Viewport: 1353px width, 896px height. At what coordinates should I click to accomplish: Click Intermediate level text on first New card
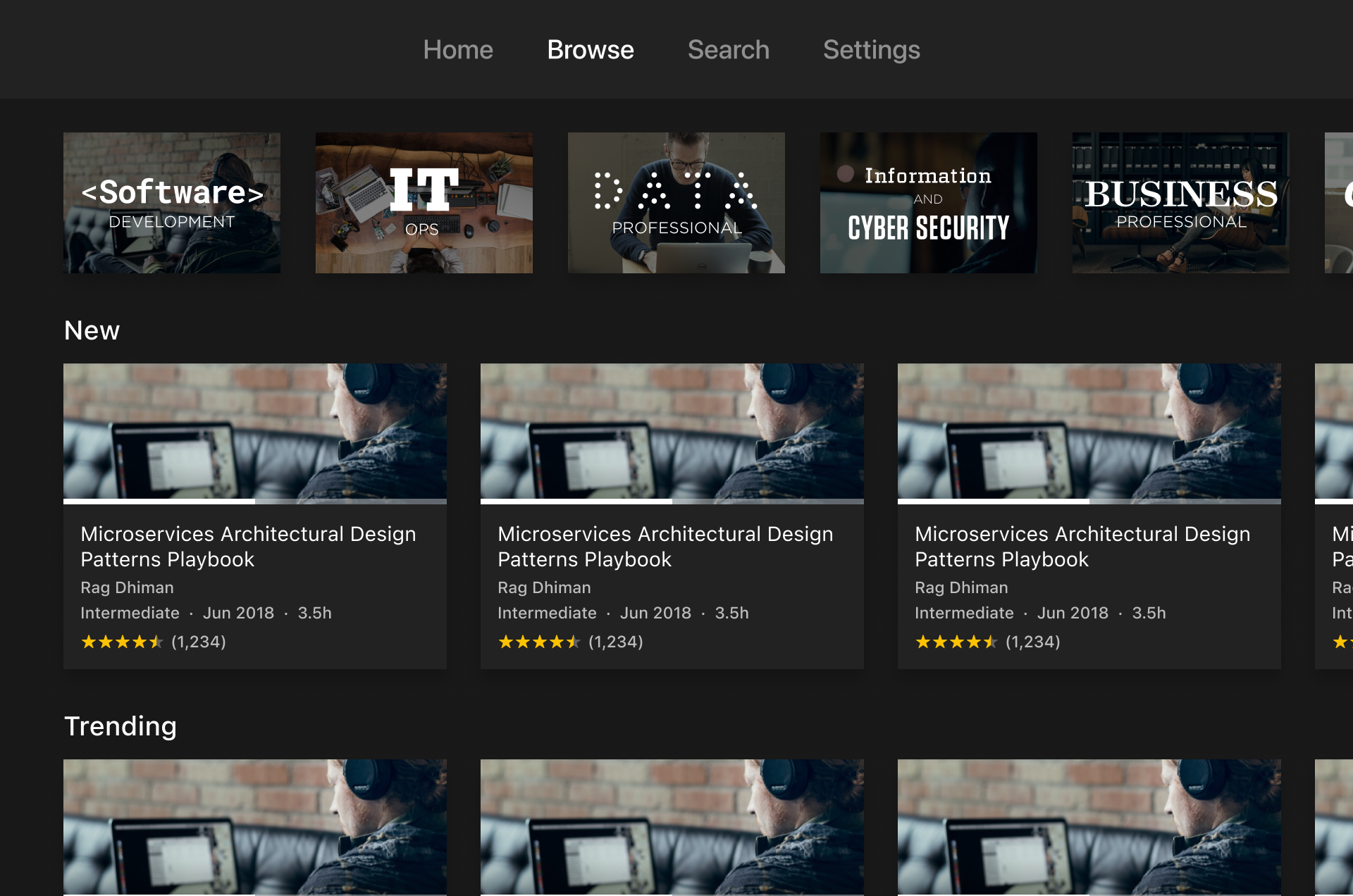pos(130,613)
